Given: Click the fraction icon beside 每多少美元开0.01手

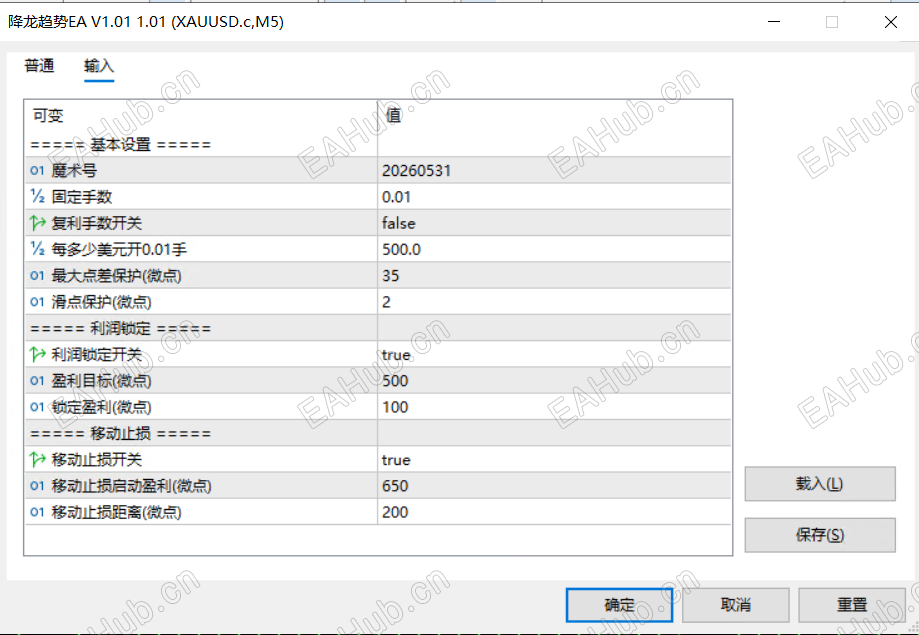Looking at the screenshot, I should [x=37, y=250].
